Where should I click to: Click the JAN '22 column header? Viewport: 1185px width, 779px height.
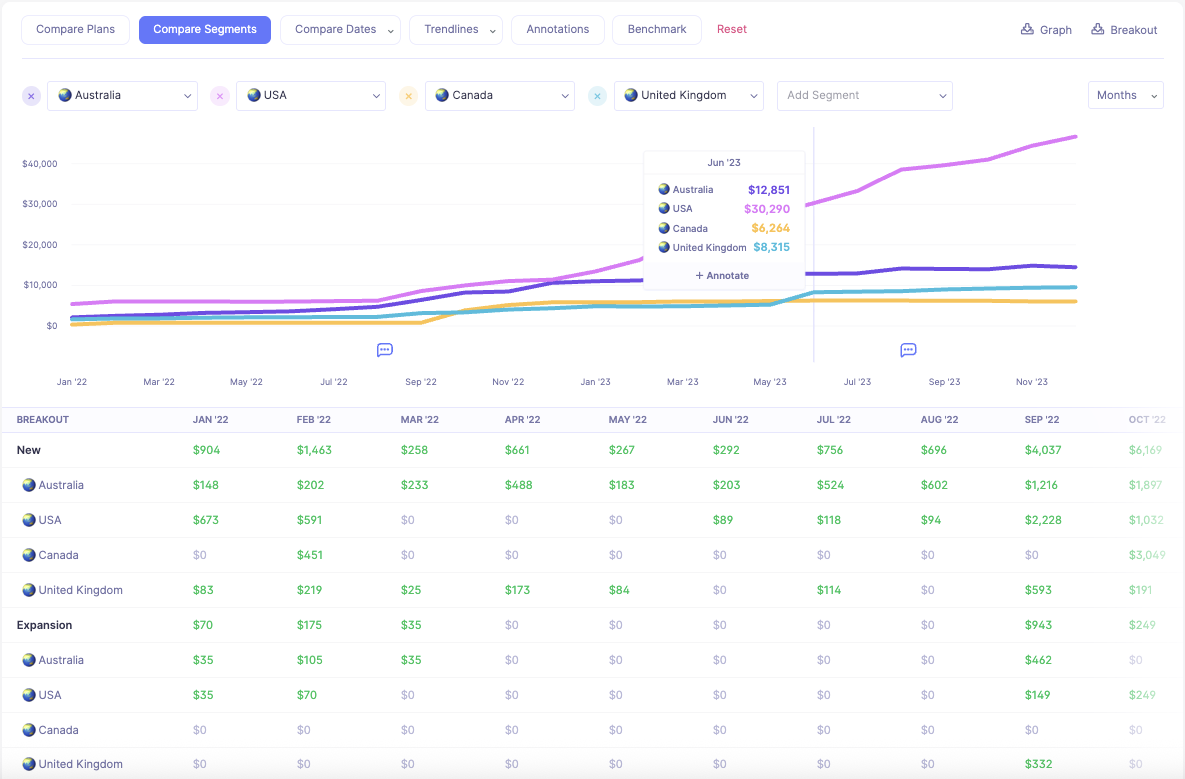(210, 419)
